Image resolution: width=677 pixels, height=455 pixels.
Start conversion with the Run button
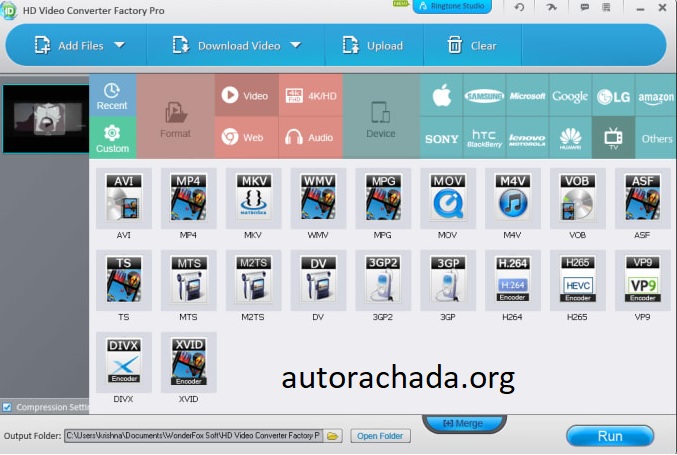(x=610, y=436)
